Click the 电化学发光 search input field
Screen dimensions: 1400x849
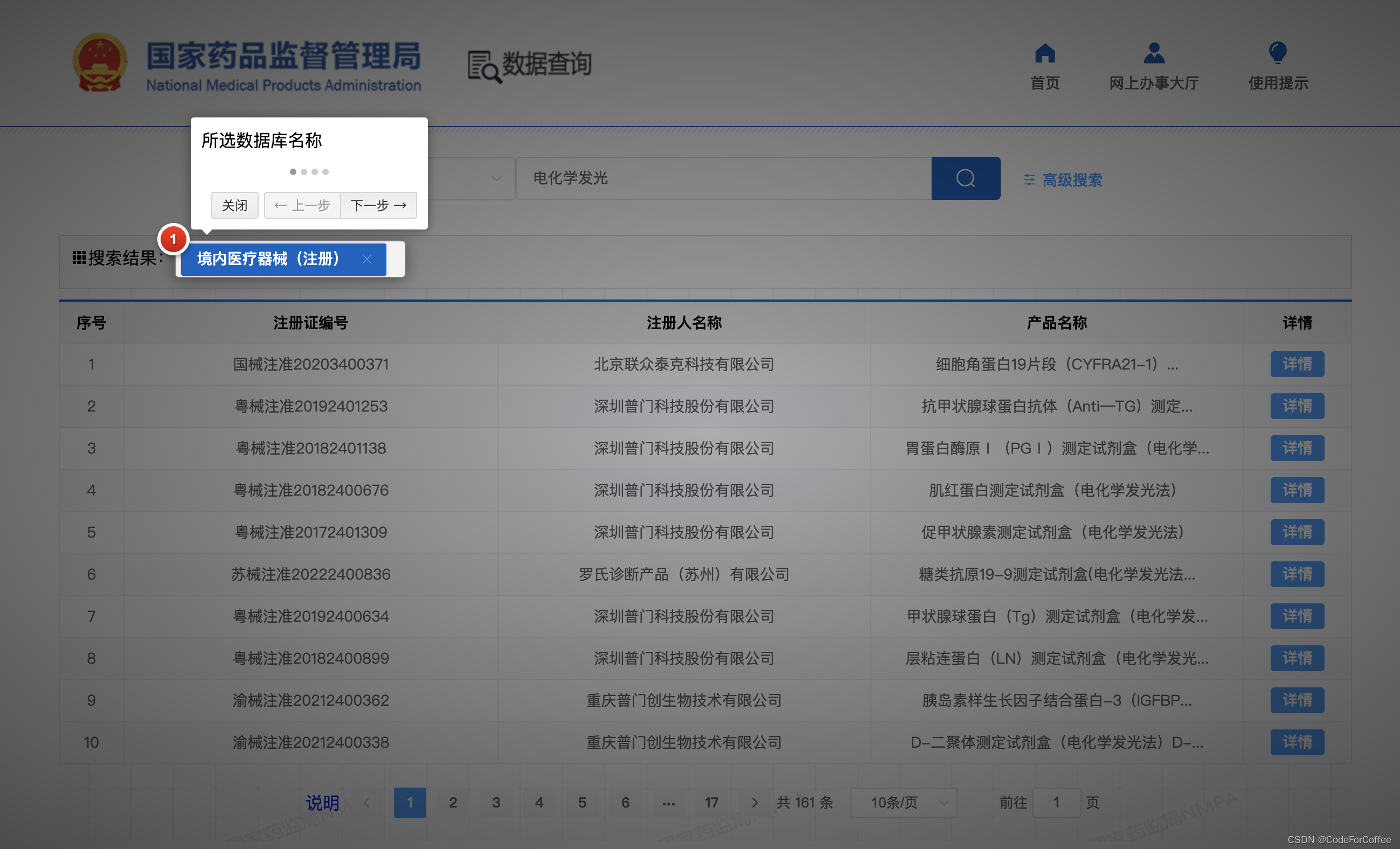point(723,178)
